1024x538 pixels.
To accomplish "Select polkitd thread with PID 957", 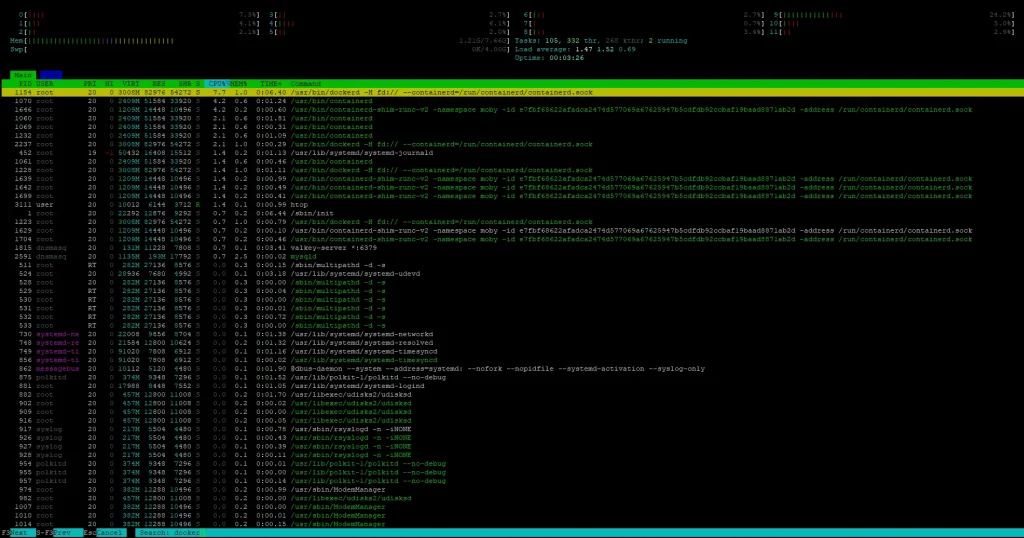I will coord(512,481).
